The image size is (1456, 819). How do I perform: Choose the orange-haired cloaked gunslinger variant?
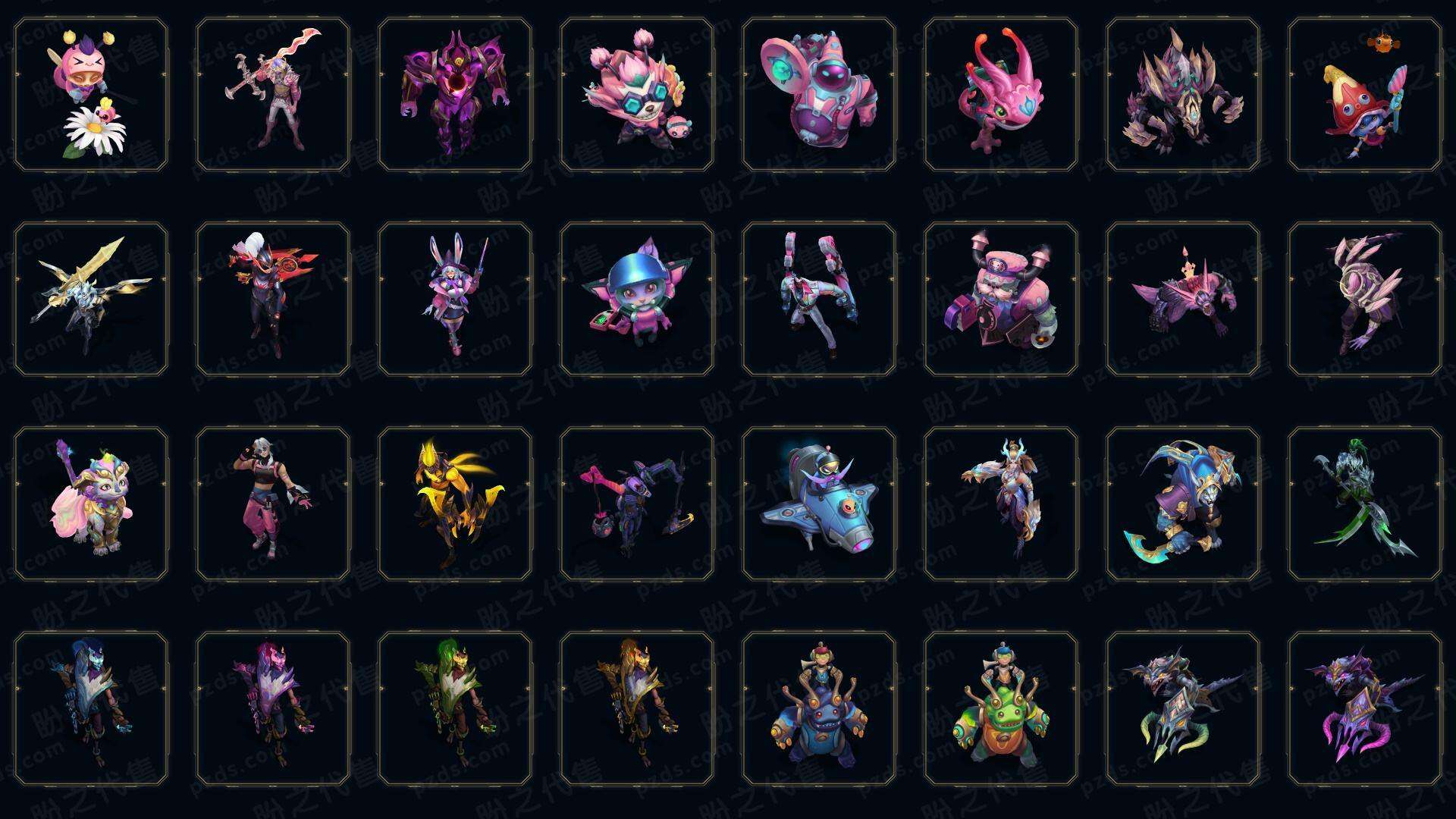pos(637,708)
